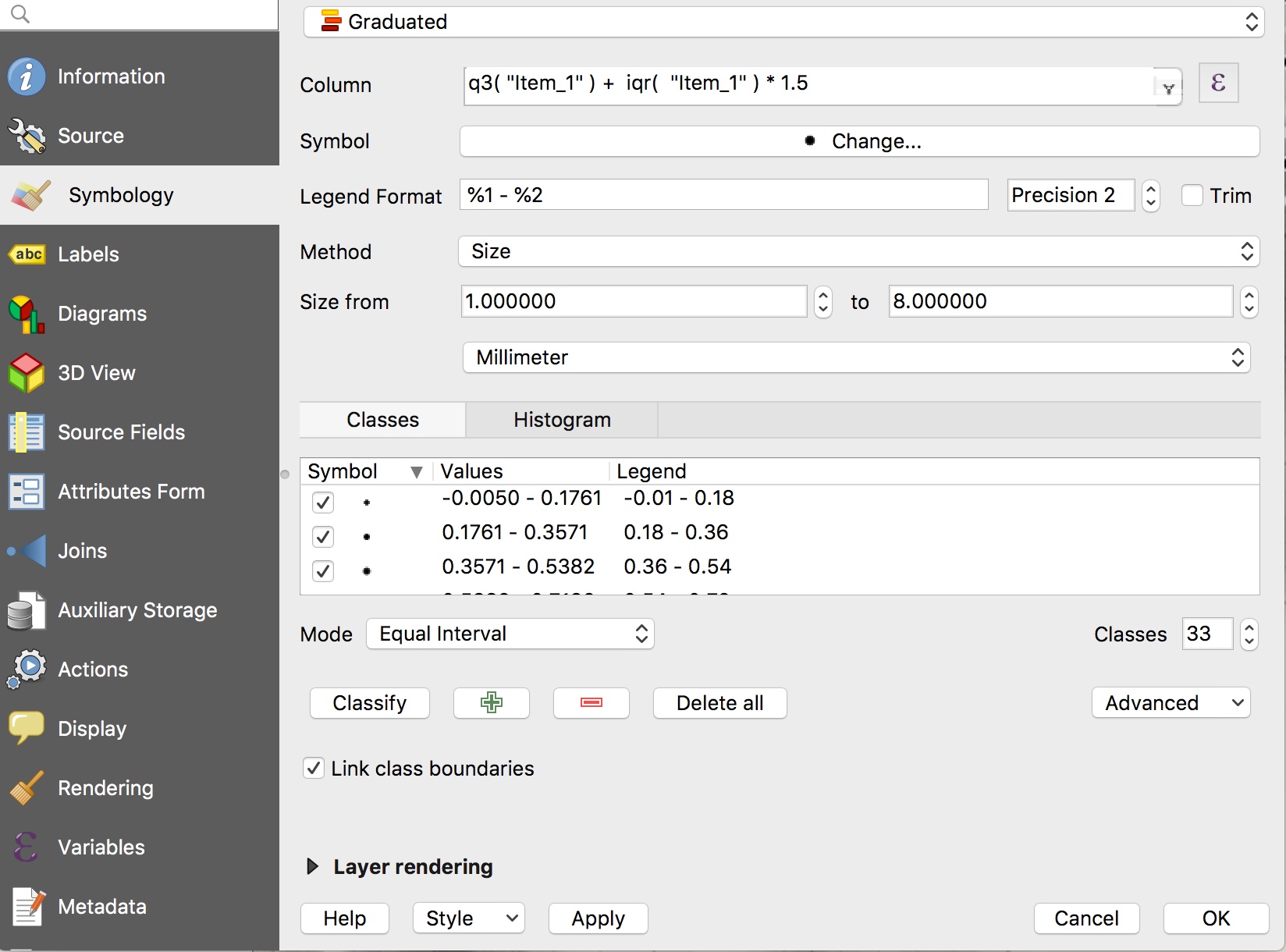Open the Metadata document icon

28,907
